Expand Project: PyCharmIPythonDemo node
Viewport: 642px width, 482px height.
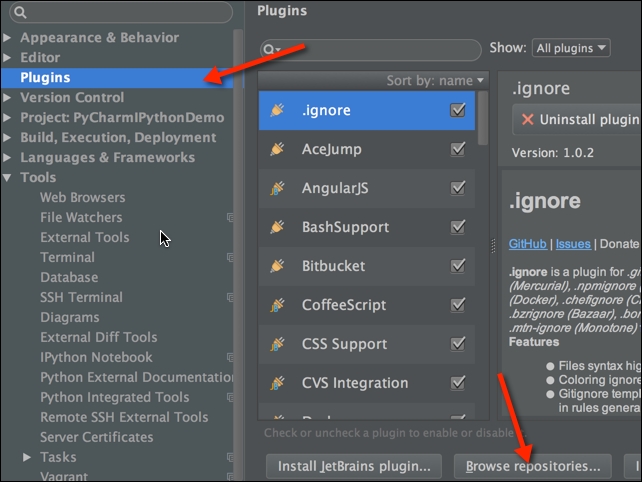pyautogui.click(x=7, y=118)
